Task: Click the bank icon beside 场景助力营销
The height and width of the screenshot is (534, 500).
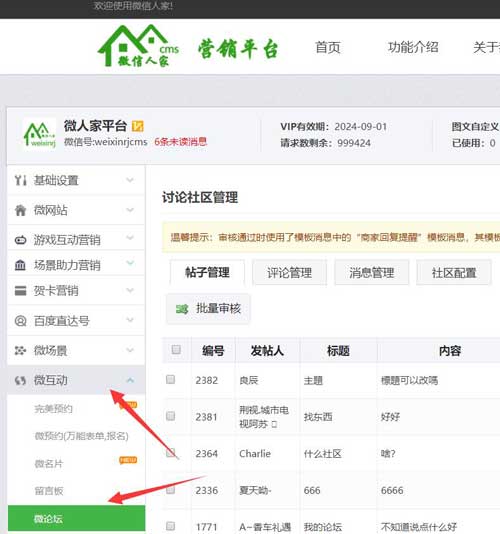Action: [20, 265]
